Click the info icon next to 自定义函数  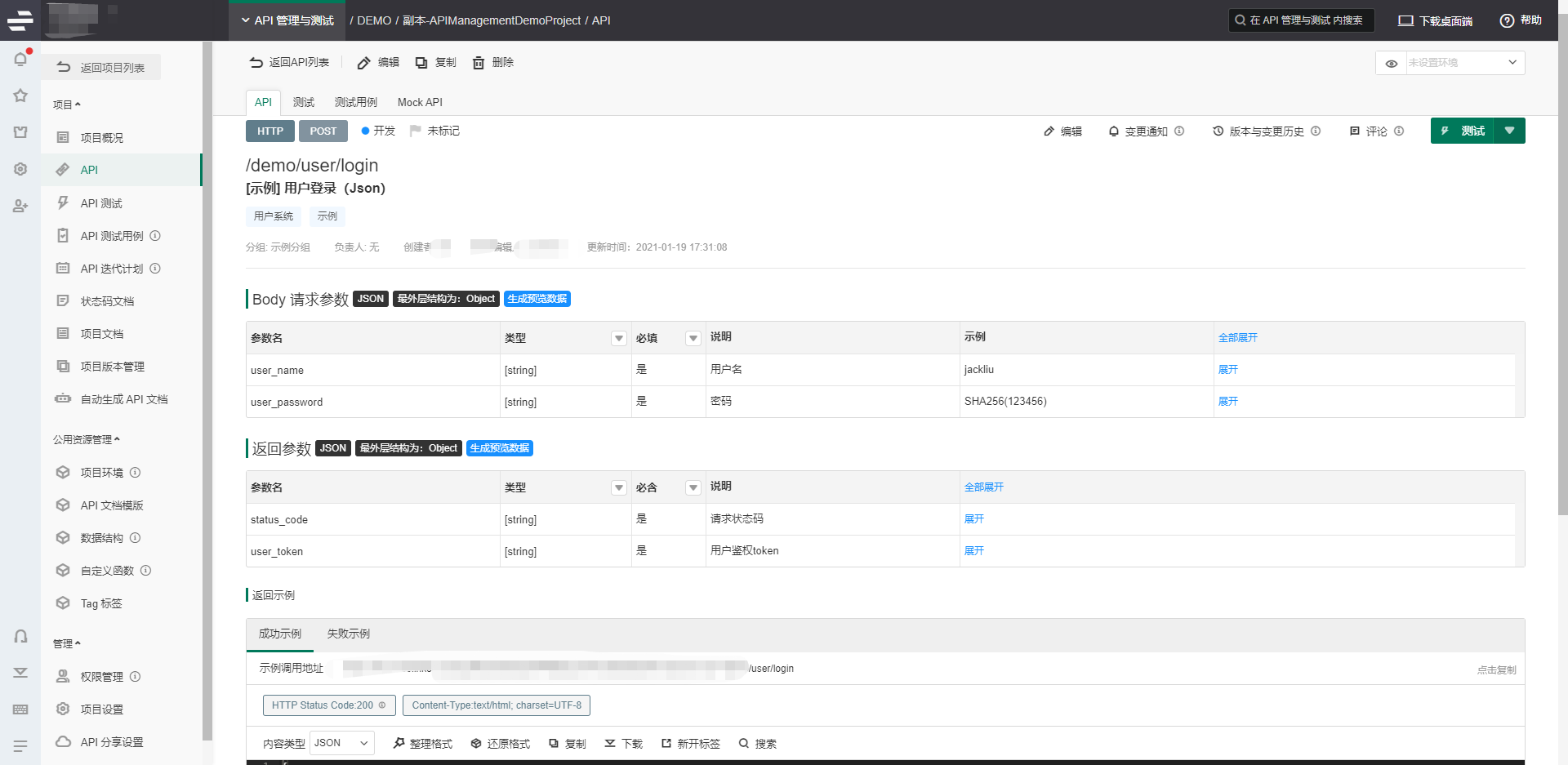coord(146,571)
